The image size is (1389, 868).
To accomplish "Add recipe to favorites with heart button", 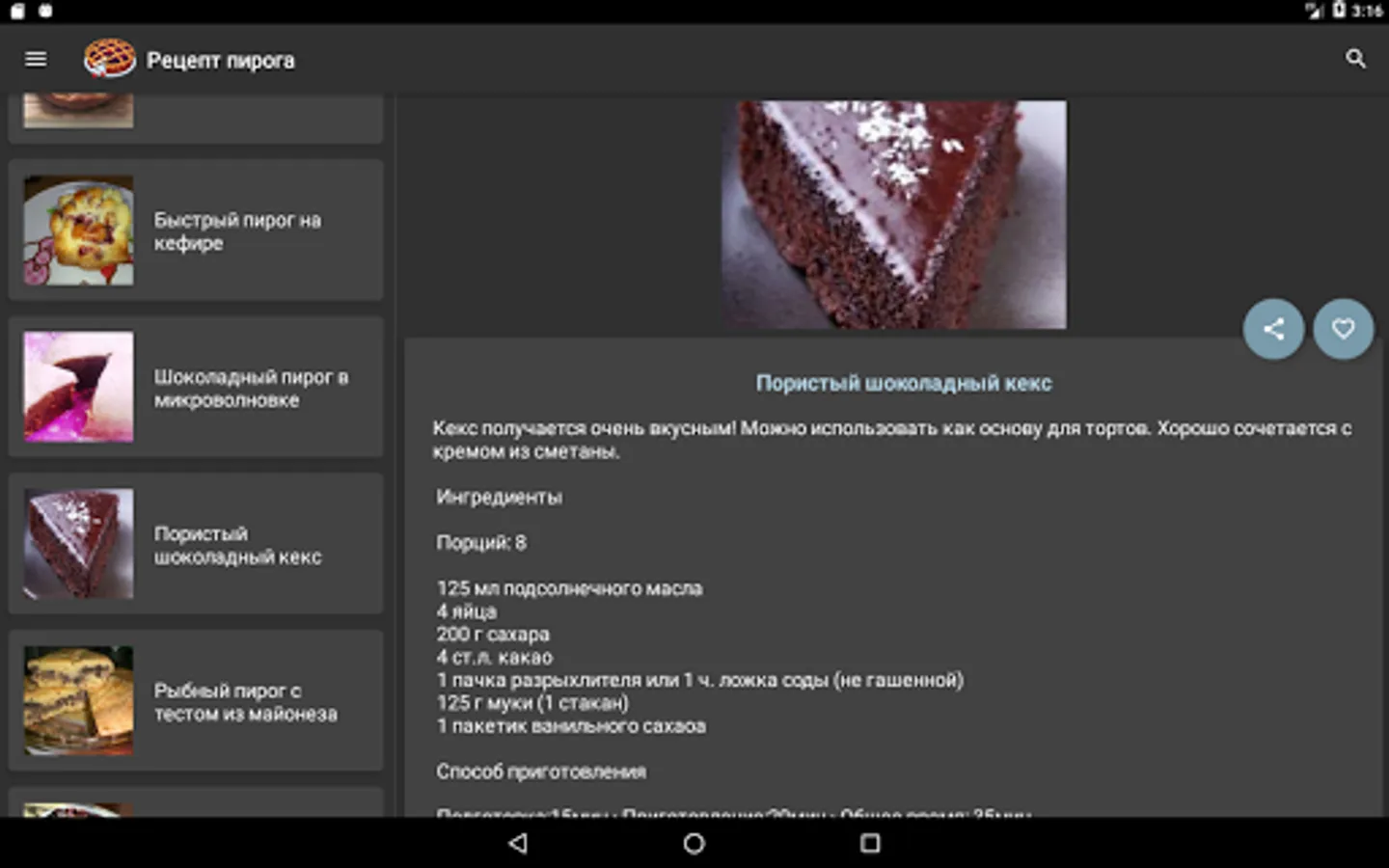I will click(1343, 329).
